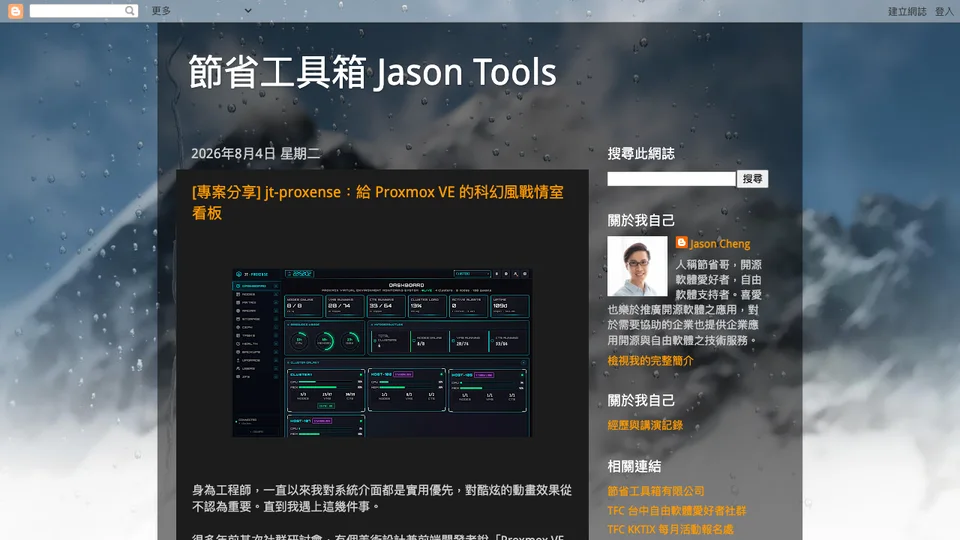Click 檢視我的完整簡介 link
This screenshot has height=540, width=960.
[650, 361]
